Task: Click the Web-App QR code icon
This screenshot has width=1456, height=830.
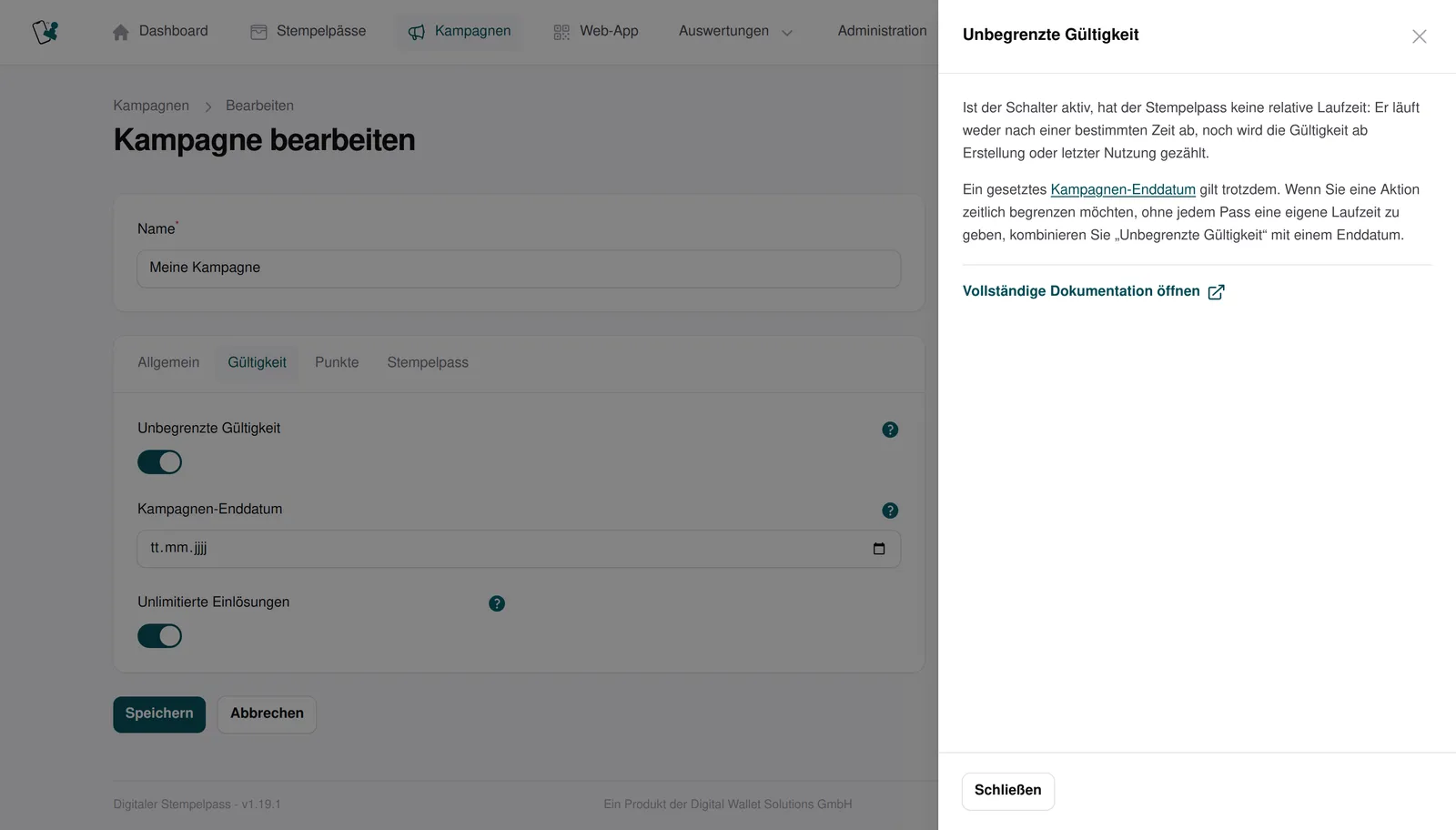Action: click(561, 32)
